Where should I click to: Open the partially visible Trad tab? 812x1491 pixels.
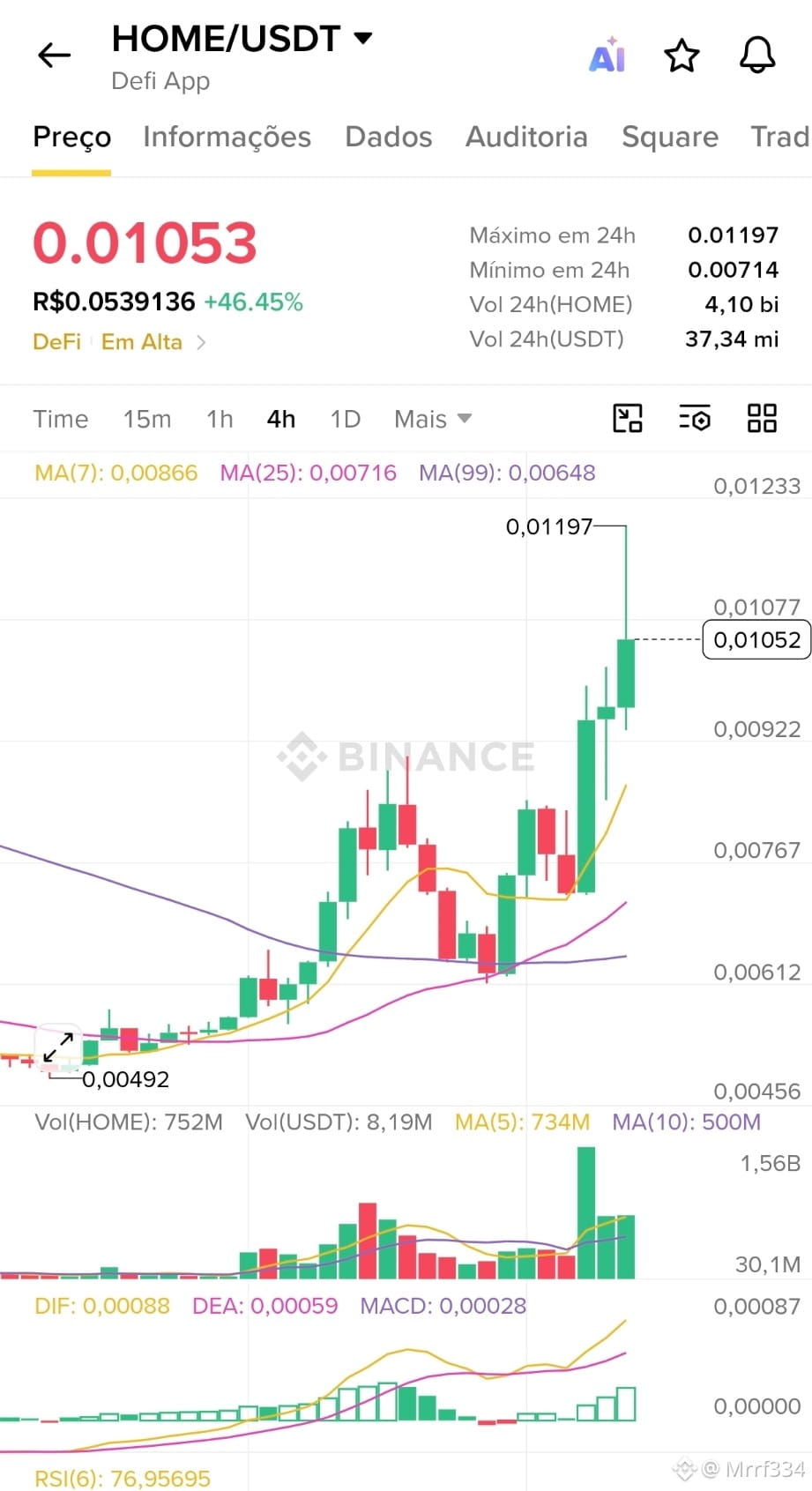click(779, 137)
